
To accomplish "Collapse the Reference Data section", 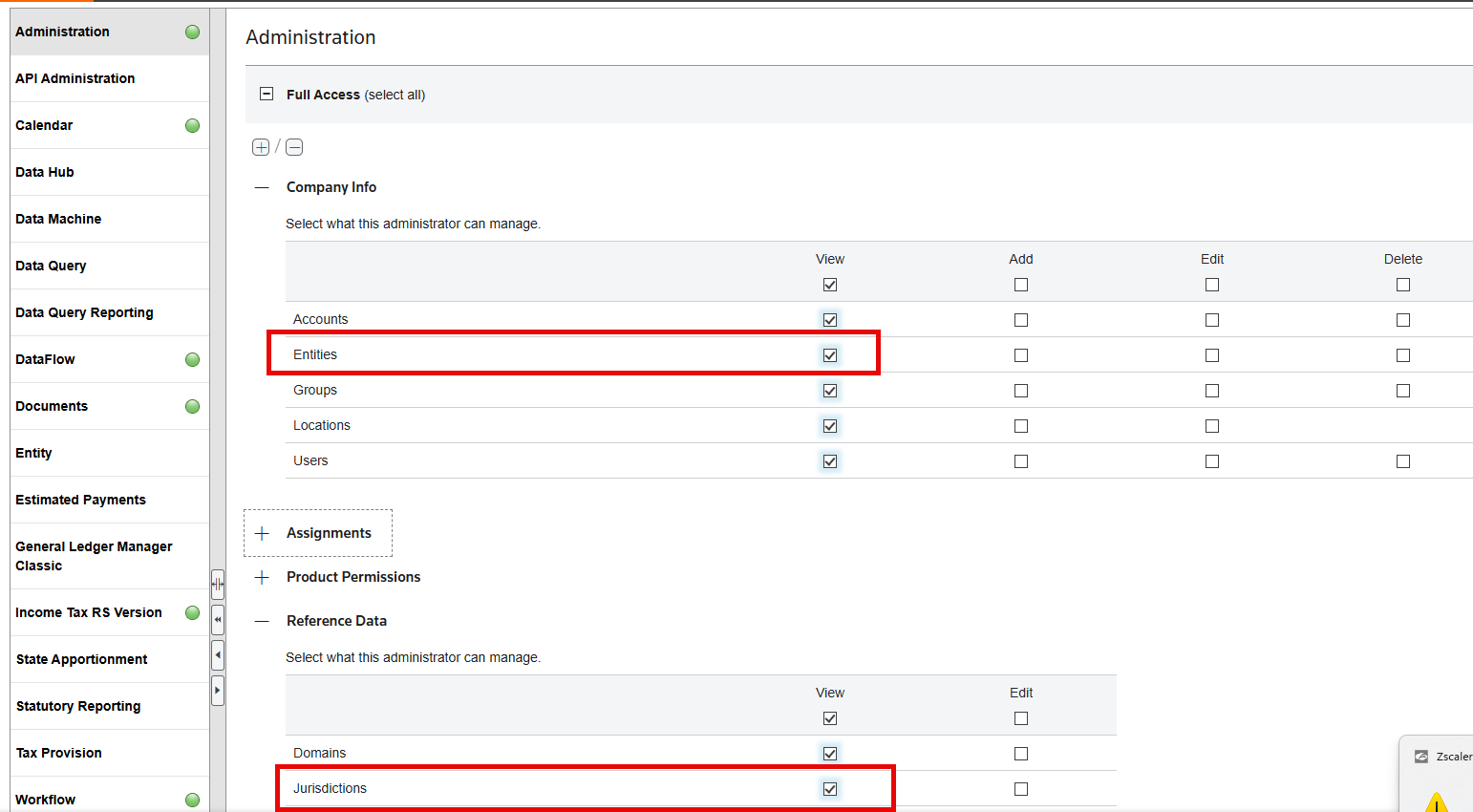I will click(263, 621).
